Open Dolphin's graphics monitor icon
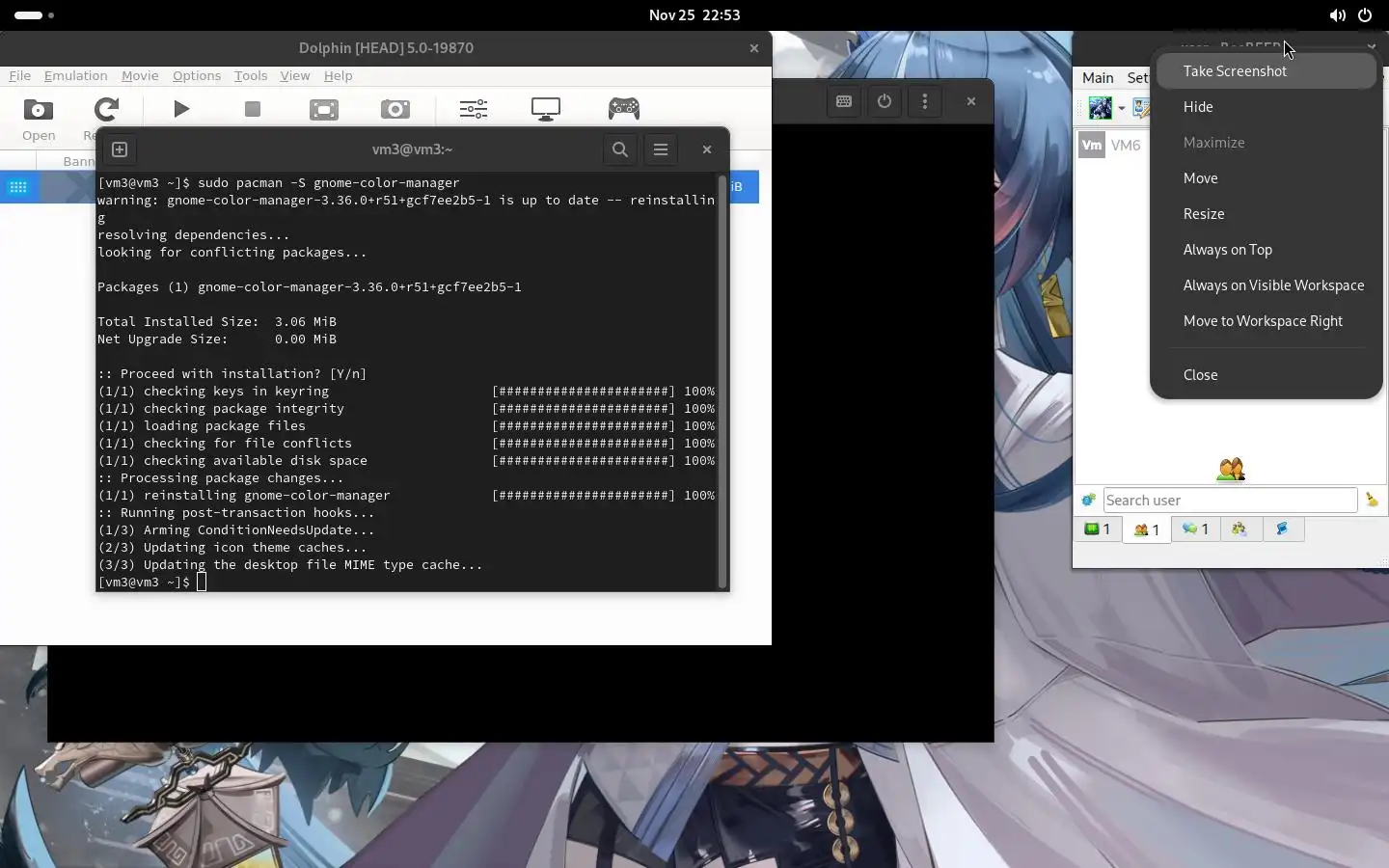The width and height of the screenshot is (1389, 868). click(x=546, y=109)
